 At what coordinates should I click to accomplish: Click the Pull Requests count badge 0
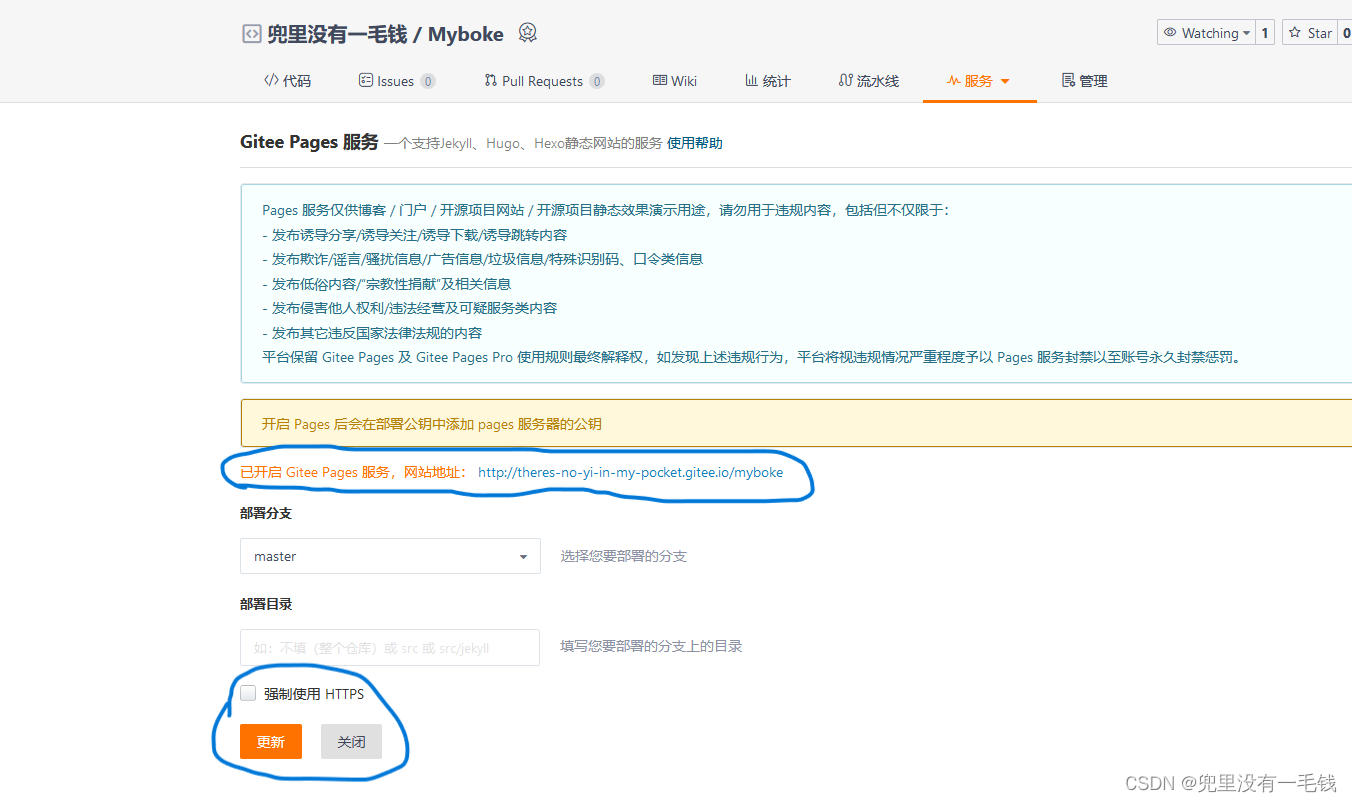coord(597,82)
